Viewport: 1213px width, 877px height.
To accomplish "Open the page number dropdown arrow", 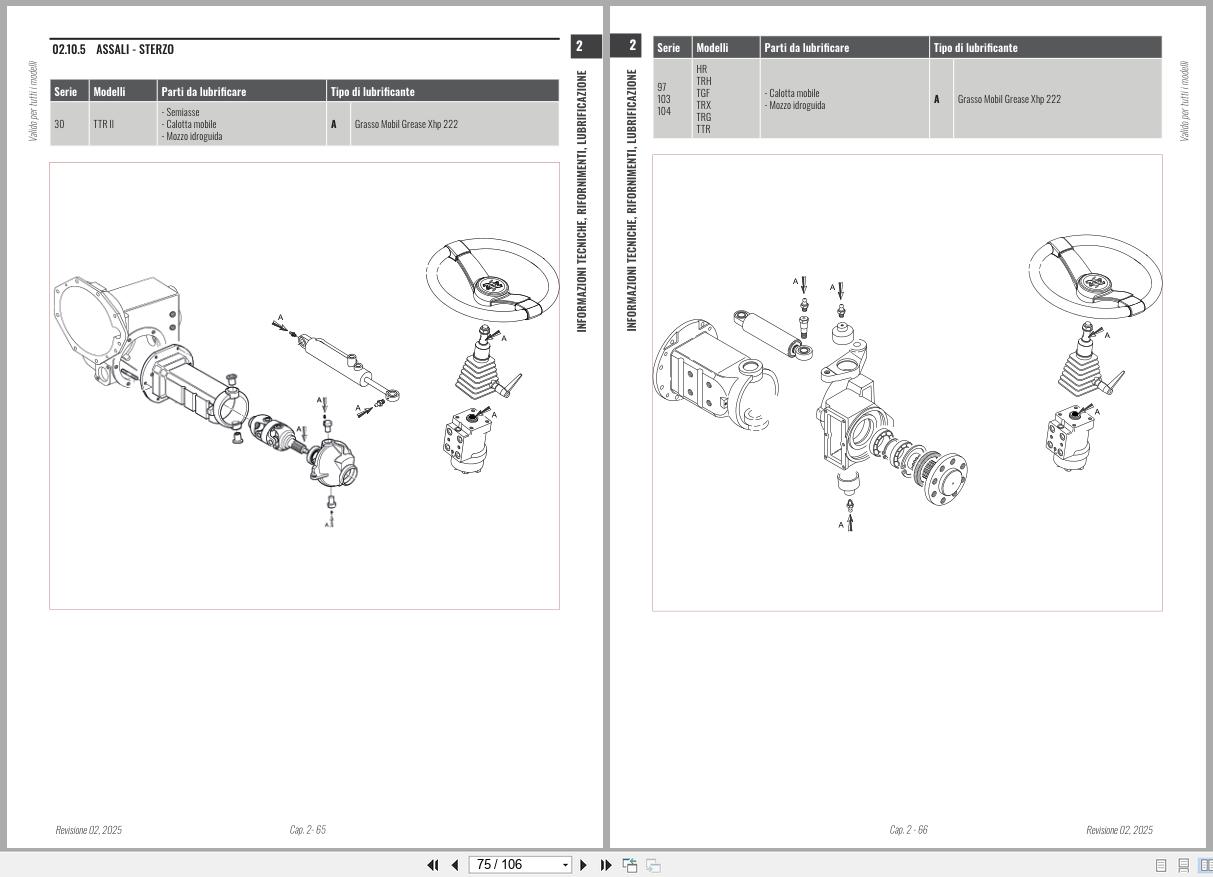I will tap(565, 865).
